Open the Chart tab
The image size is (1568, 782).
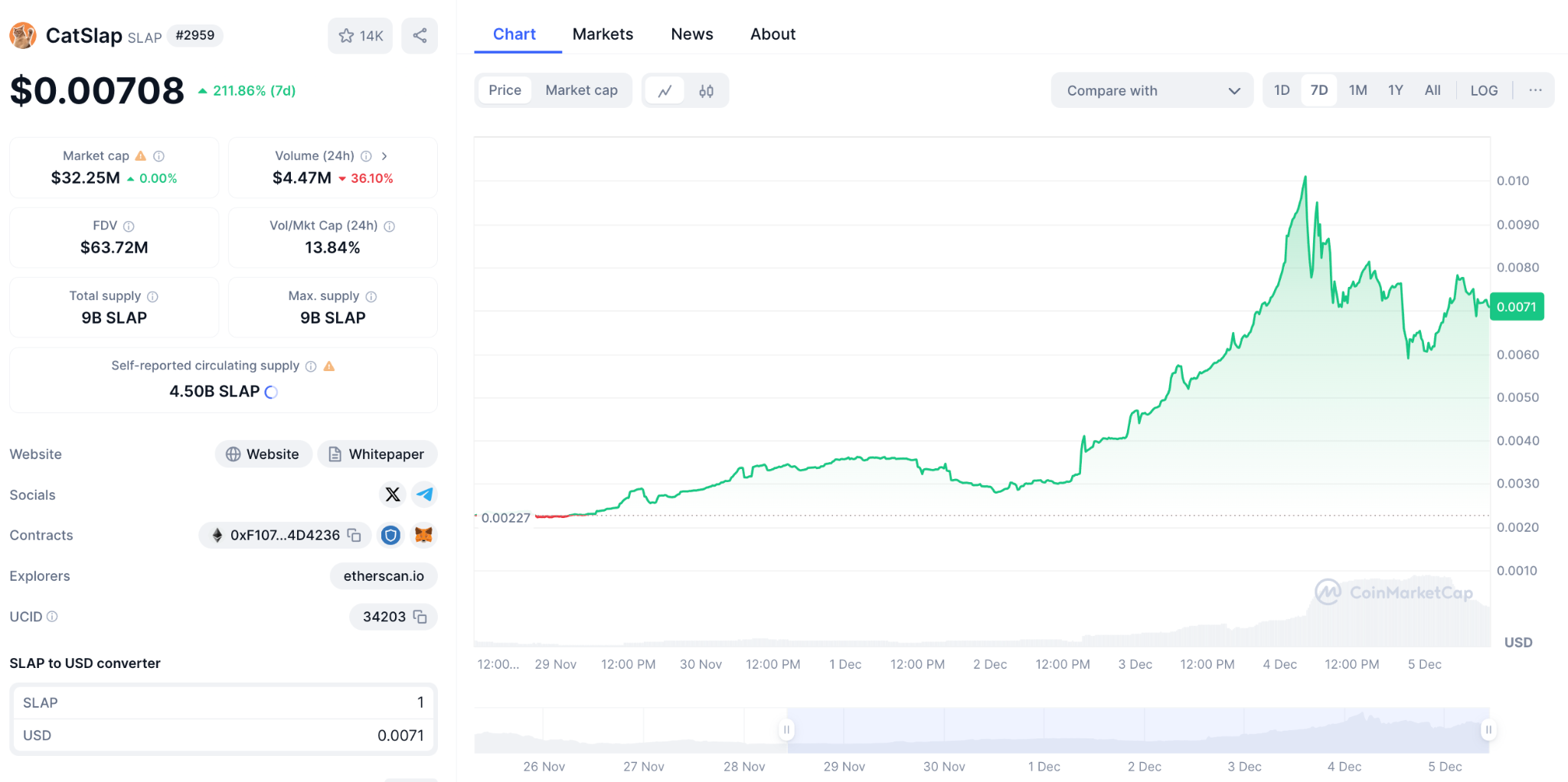[x=514, y=34]
